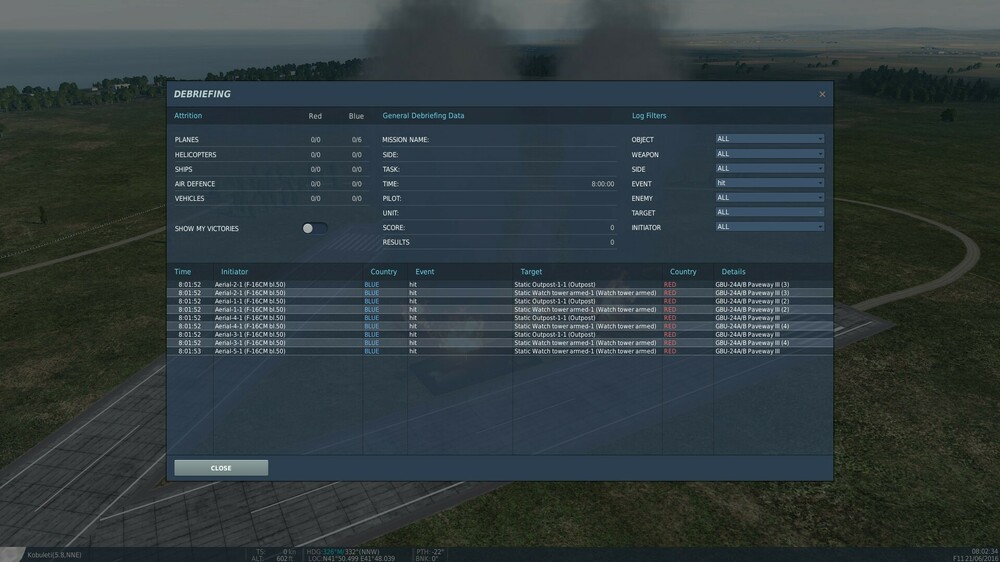Click the TIME value 8:00:00
Image resolution: width=1000 pixels, height=562 pixels.
(x=603, y=184)
